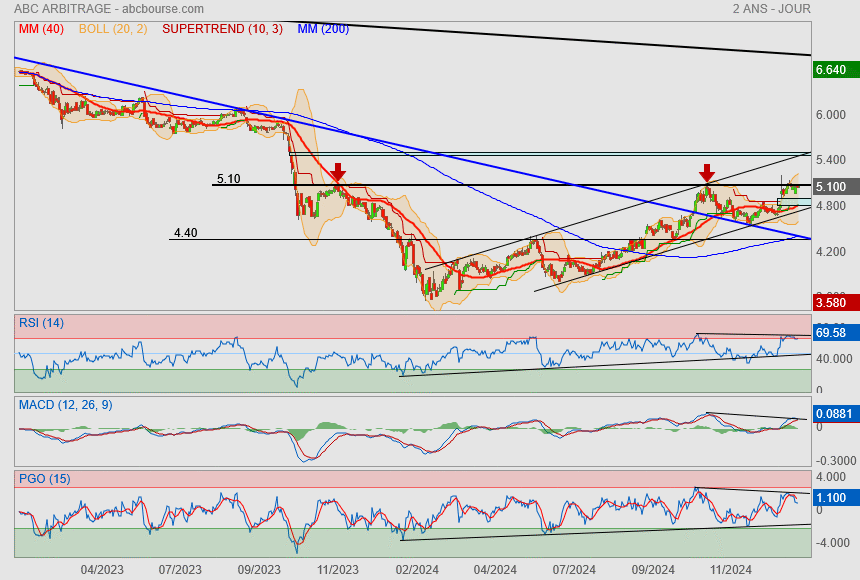Click the red down arrow near 11/2024

click(706, 172)
